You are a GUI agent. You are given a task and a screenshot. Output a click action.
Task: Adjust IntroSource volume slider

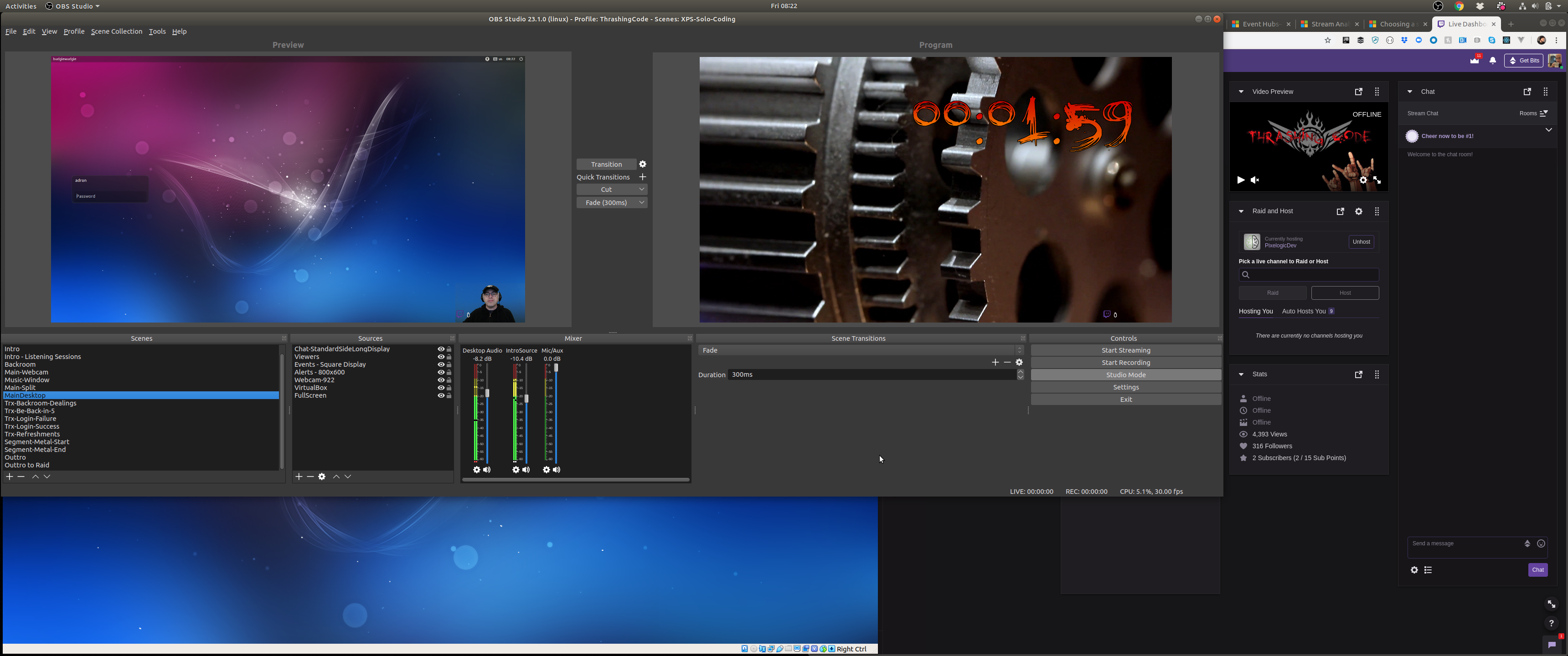pos(526,399)
